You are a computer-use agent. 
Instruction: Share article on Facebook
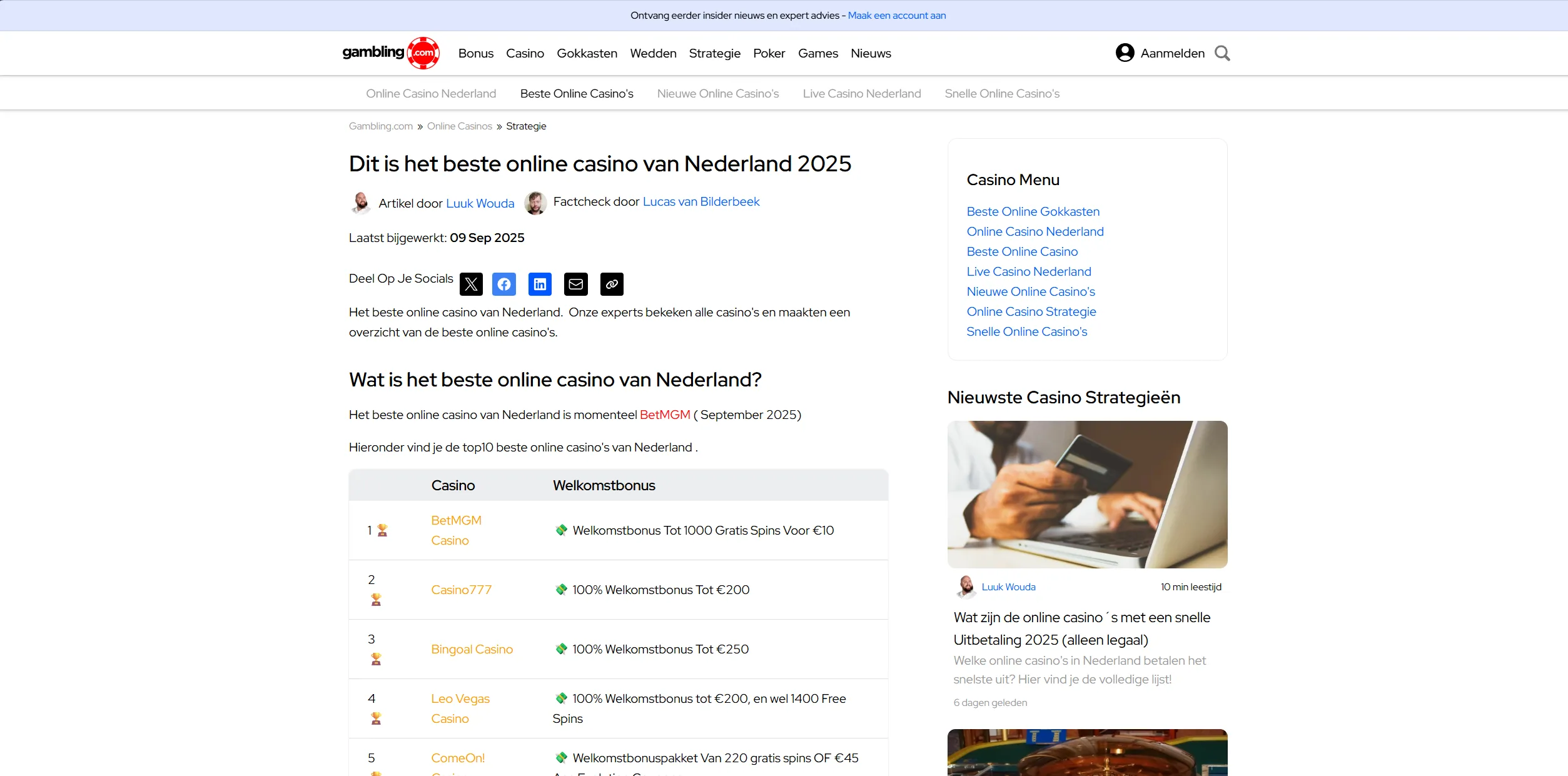coord(504,284)
